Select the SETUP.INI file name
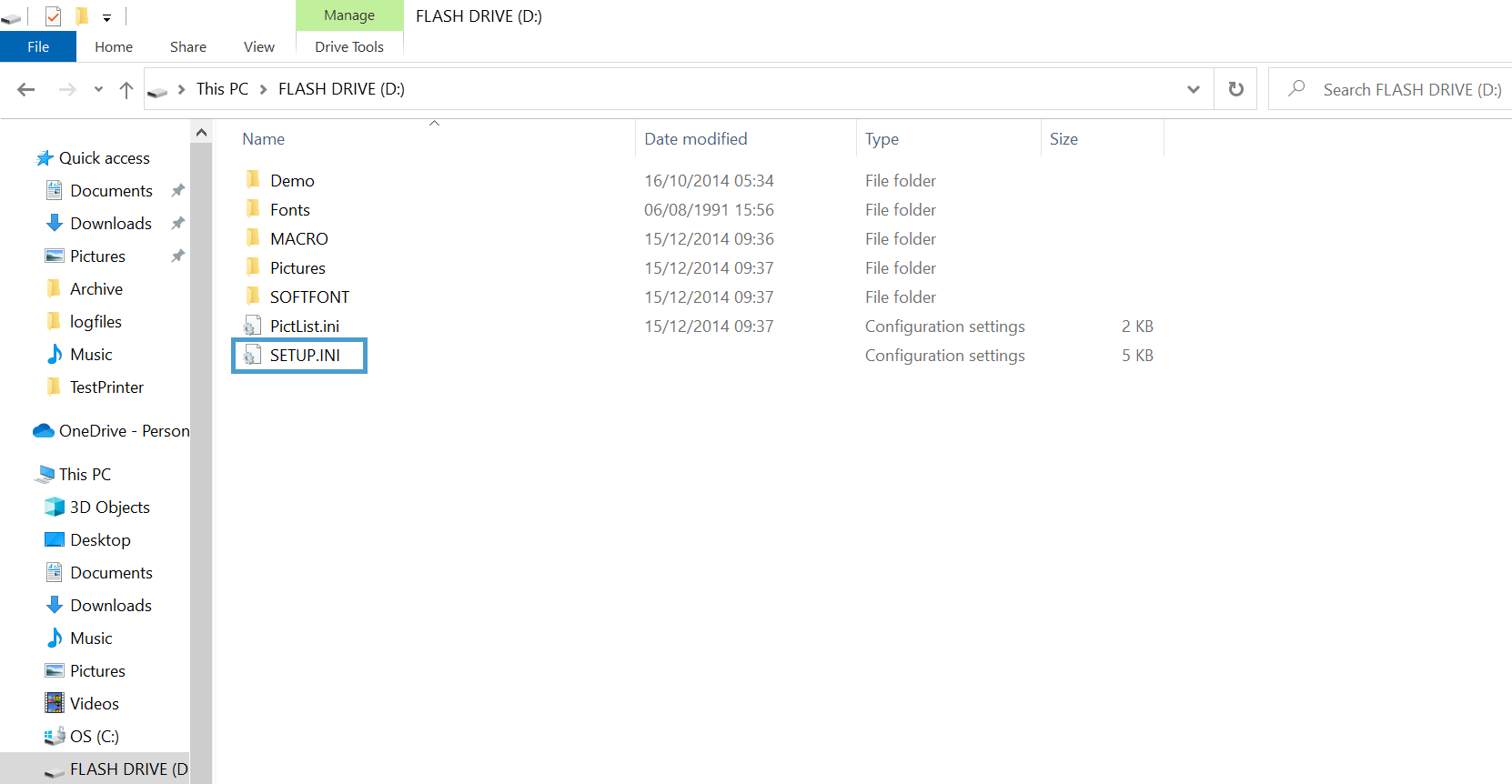The height and width of the screenshot is (784, 1512). pos(305,356)
